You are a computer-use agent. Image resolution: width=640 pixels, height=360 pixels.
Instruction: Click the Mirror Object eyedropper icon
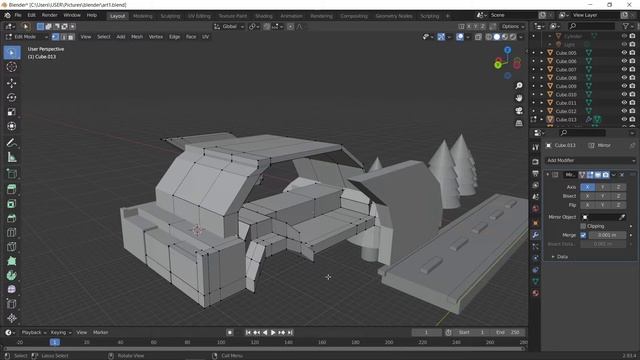622,217
